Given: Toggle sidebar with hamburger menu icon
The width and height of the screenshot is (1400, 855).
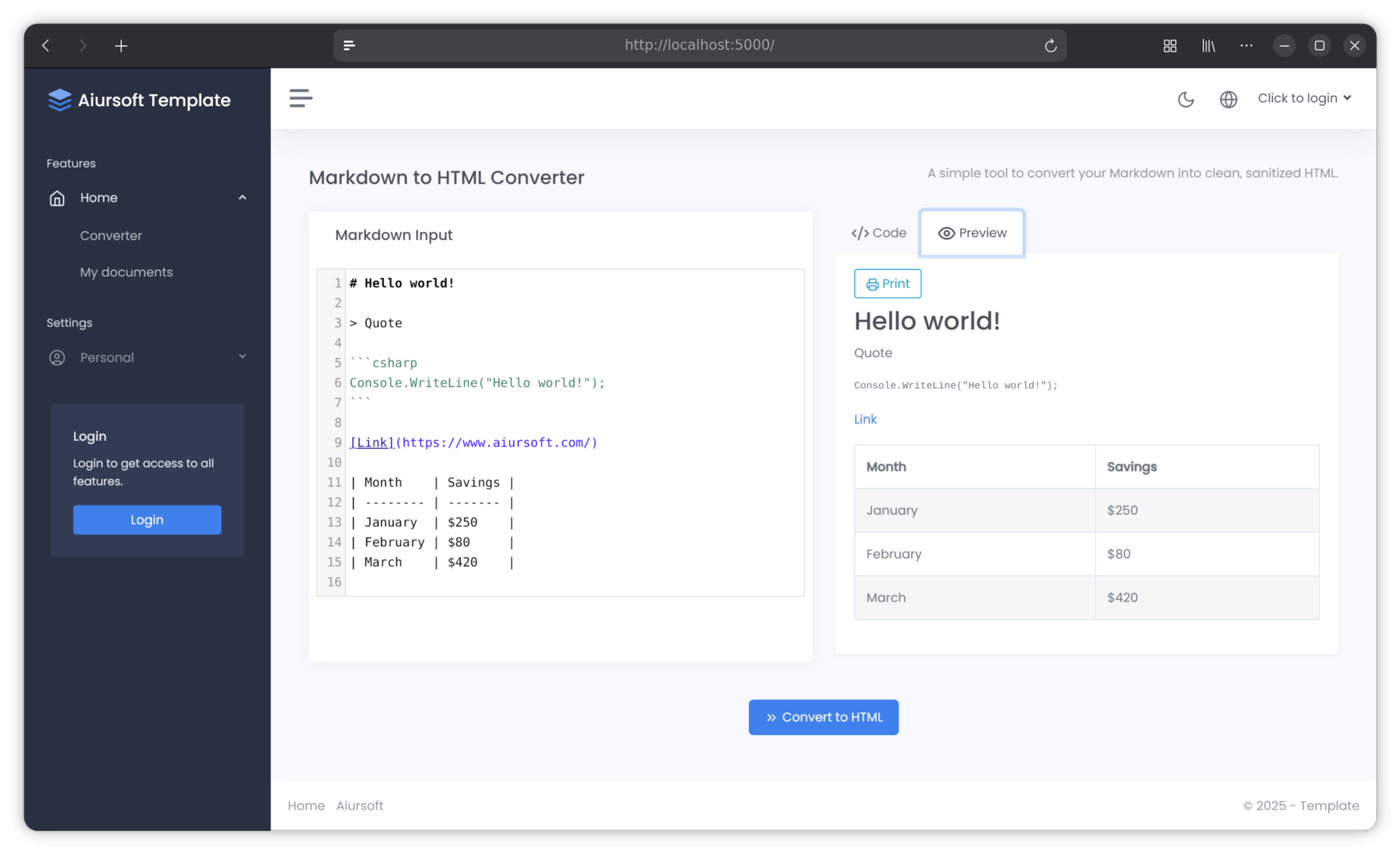Looking at the screenshot, I should click(300, 98).
